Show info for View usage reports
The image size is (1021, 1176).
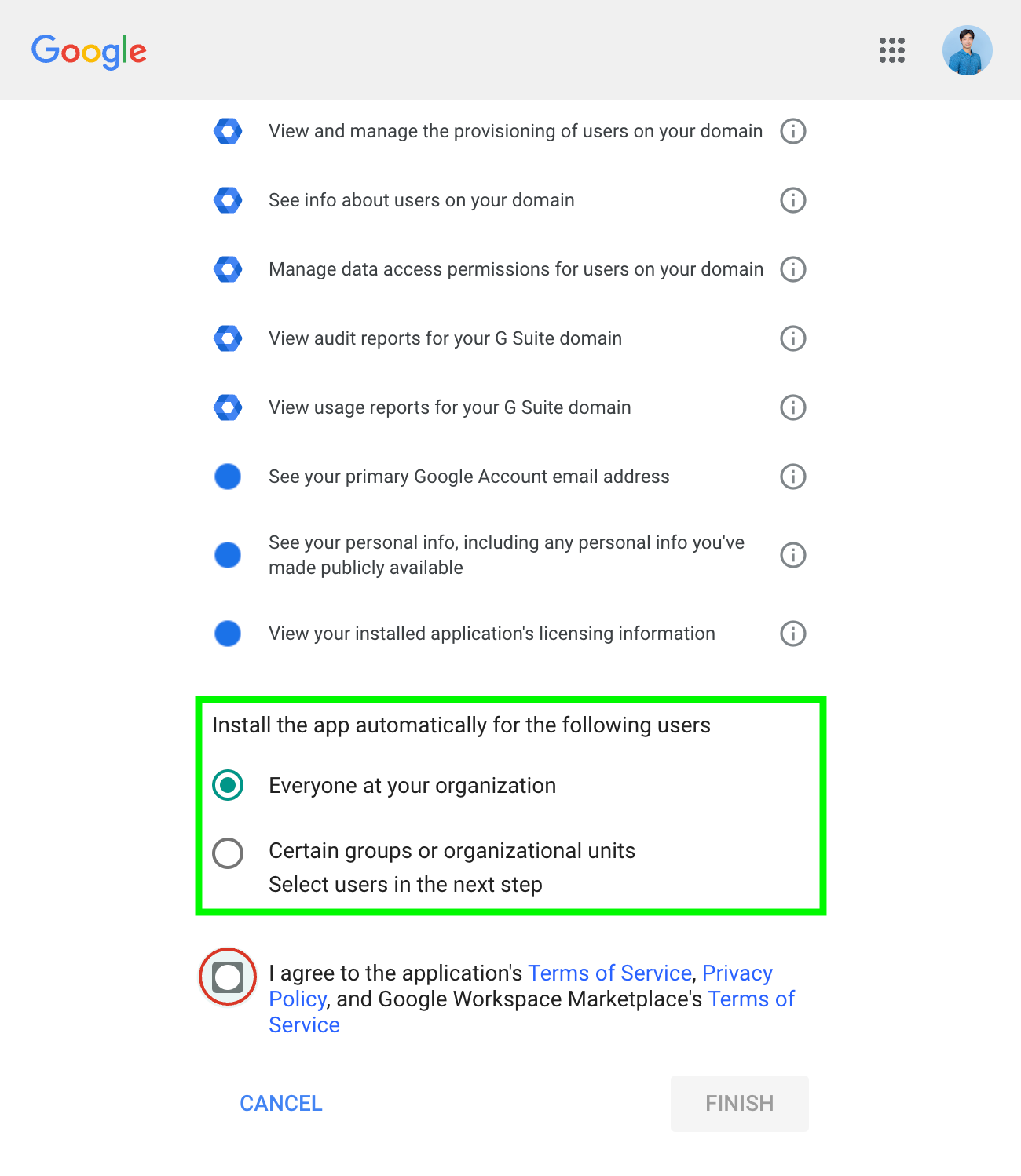tap(793, 407)
